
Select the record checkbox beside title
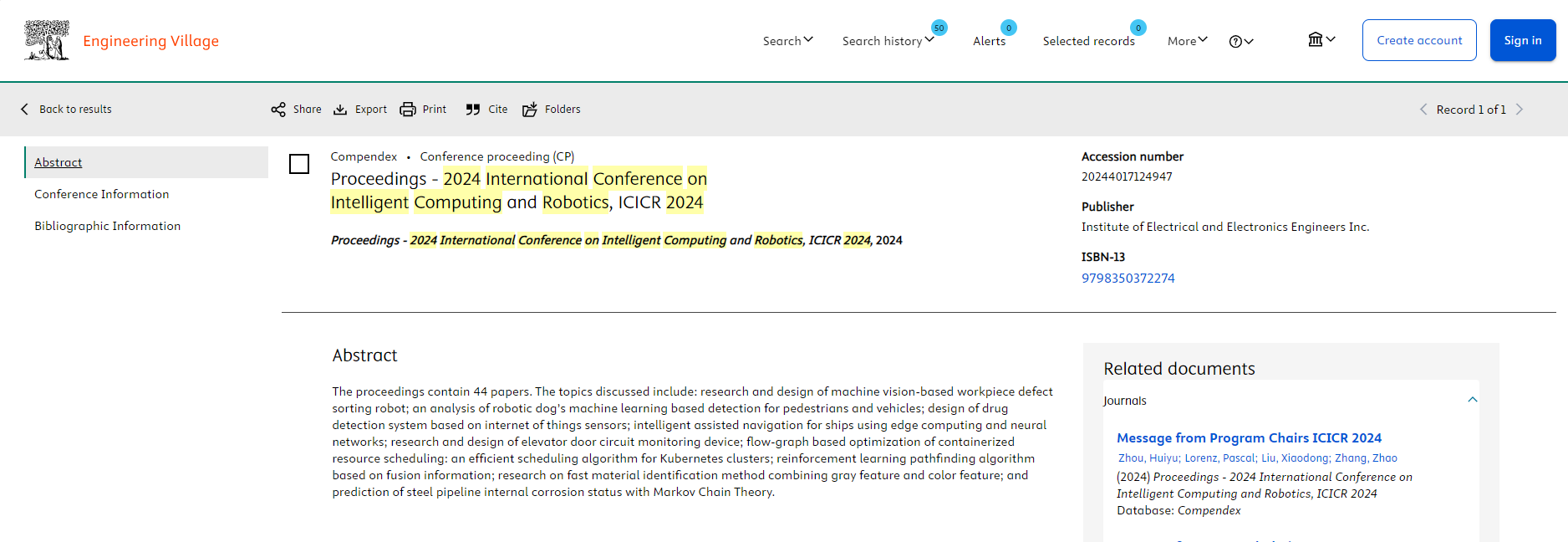(299, 164)
